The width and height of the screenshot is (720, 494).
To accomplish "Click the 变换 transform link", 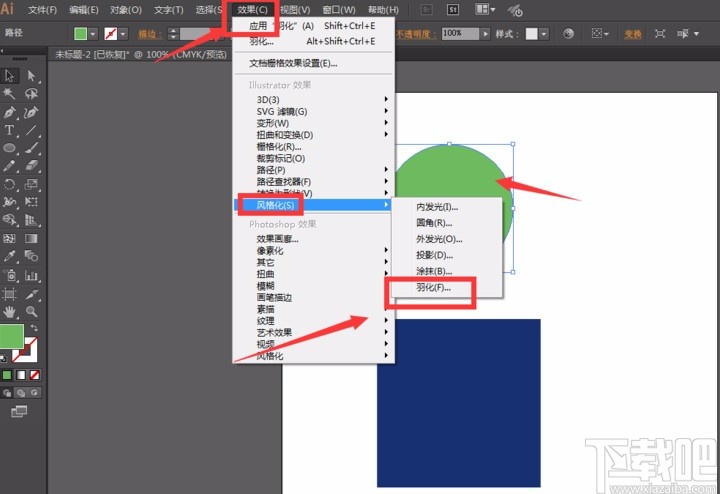I will 633,34.
